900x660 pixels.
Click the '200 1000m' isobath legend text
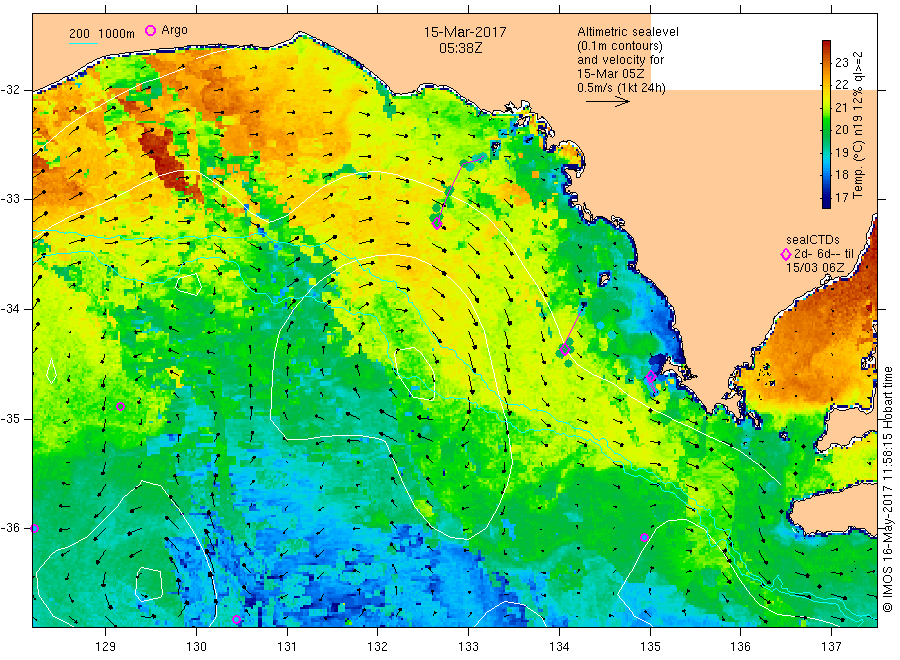[x=102, y=34]
